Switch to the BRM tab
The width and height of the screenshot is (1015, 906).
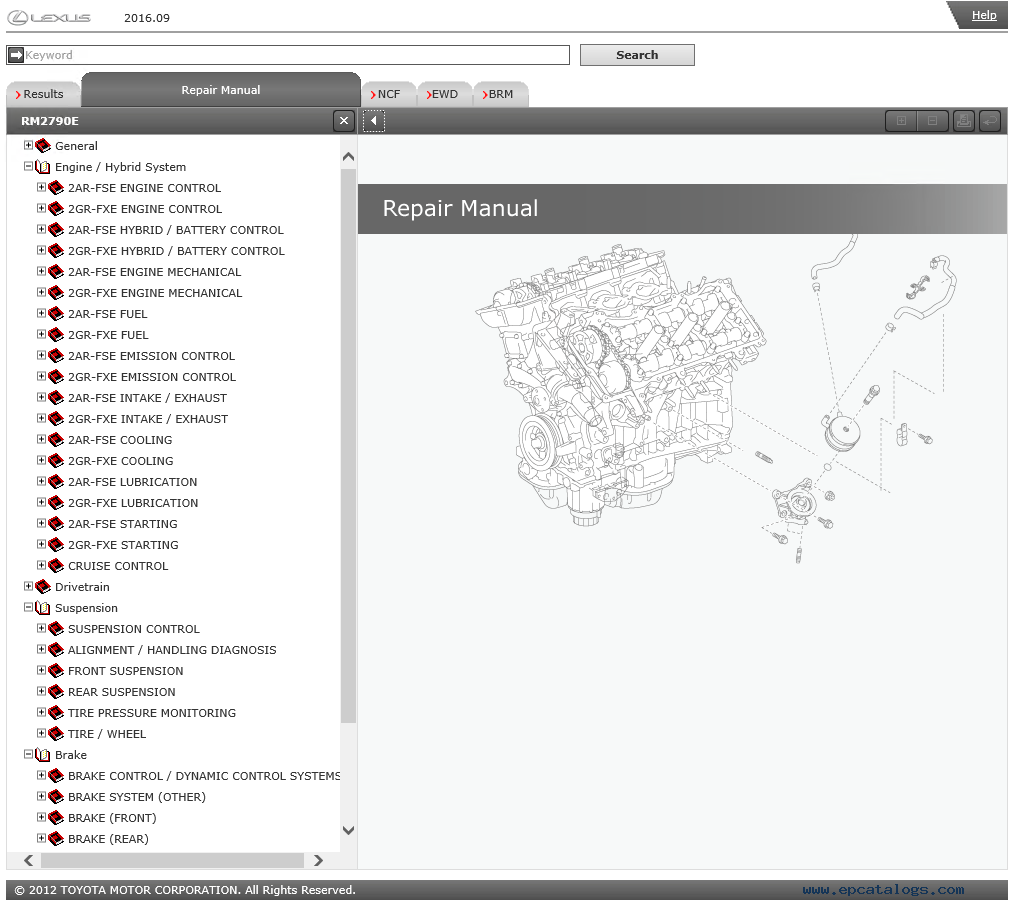tap(500, 94)
